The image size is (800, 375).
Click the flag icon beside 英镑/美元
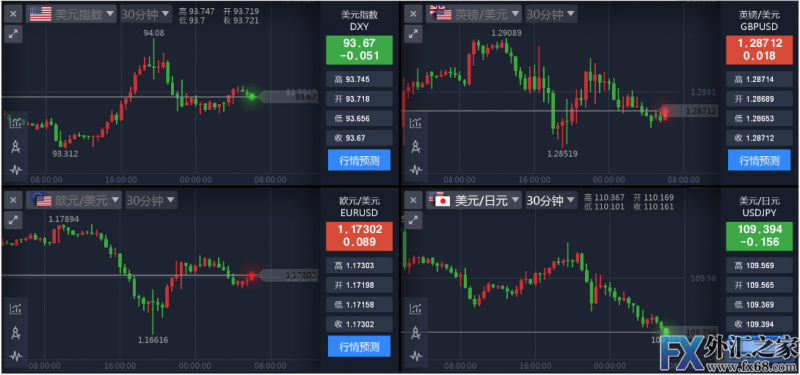441,13
